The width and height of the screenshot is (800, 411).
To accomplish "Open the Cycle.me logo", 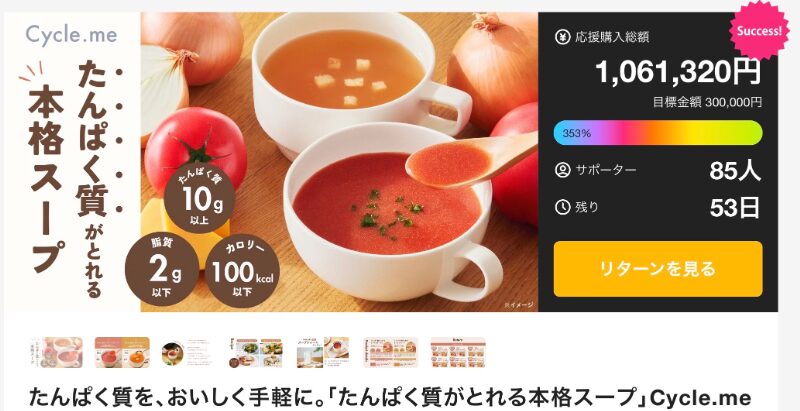I will 71,36.
